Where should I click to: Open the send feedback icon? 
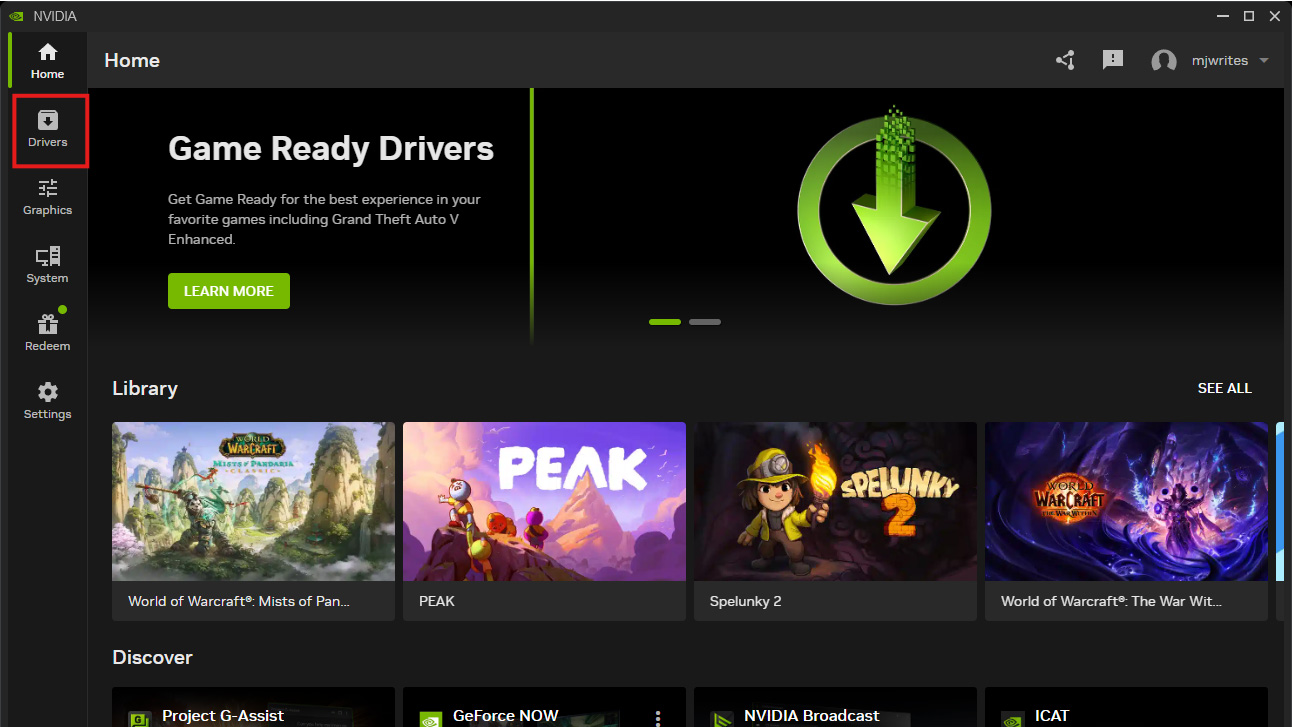[x=1113, y=60]
